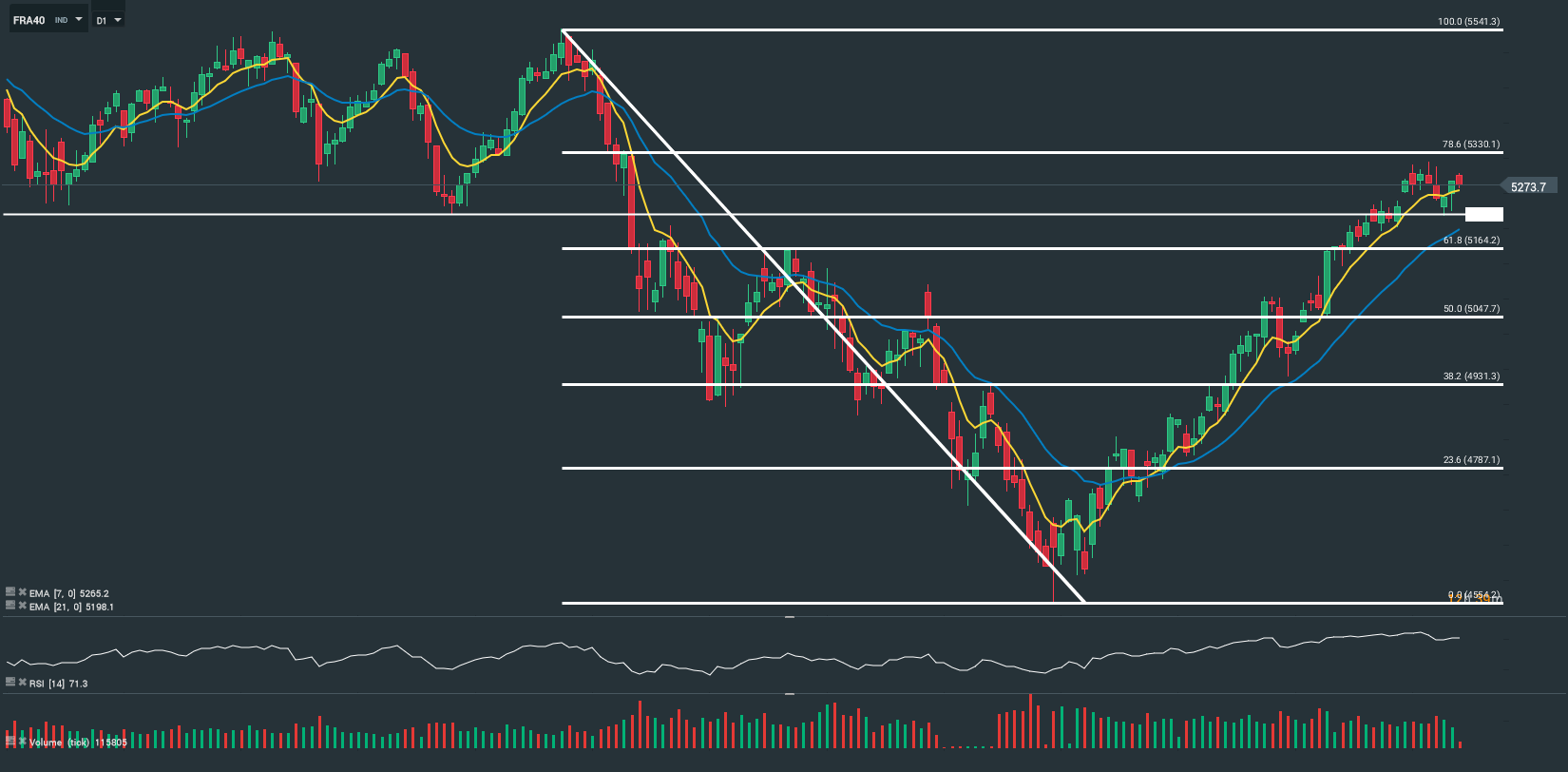Select the 100.0 (5541.3) Fibonacci level label
The width and height of the screenshot is (1568, 772).
coord(1468,22)
